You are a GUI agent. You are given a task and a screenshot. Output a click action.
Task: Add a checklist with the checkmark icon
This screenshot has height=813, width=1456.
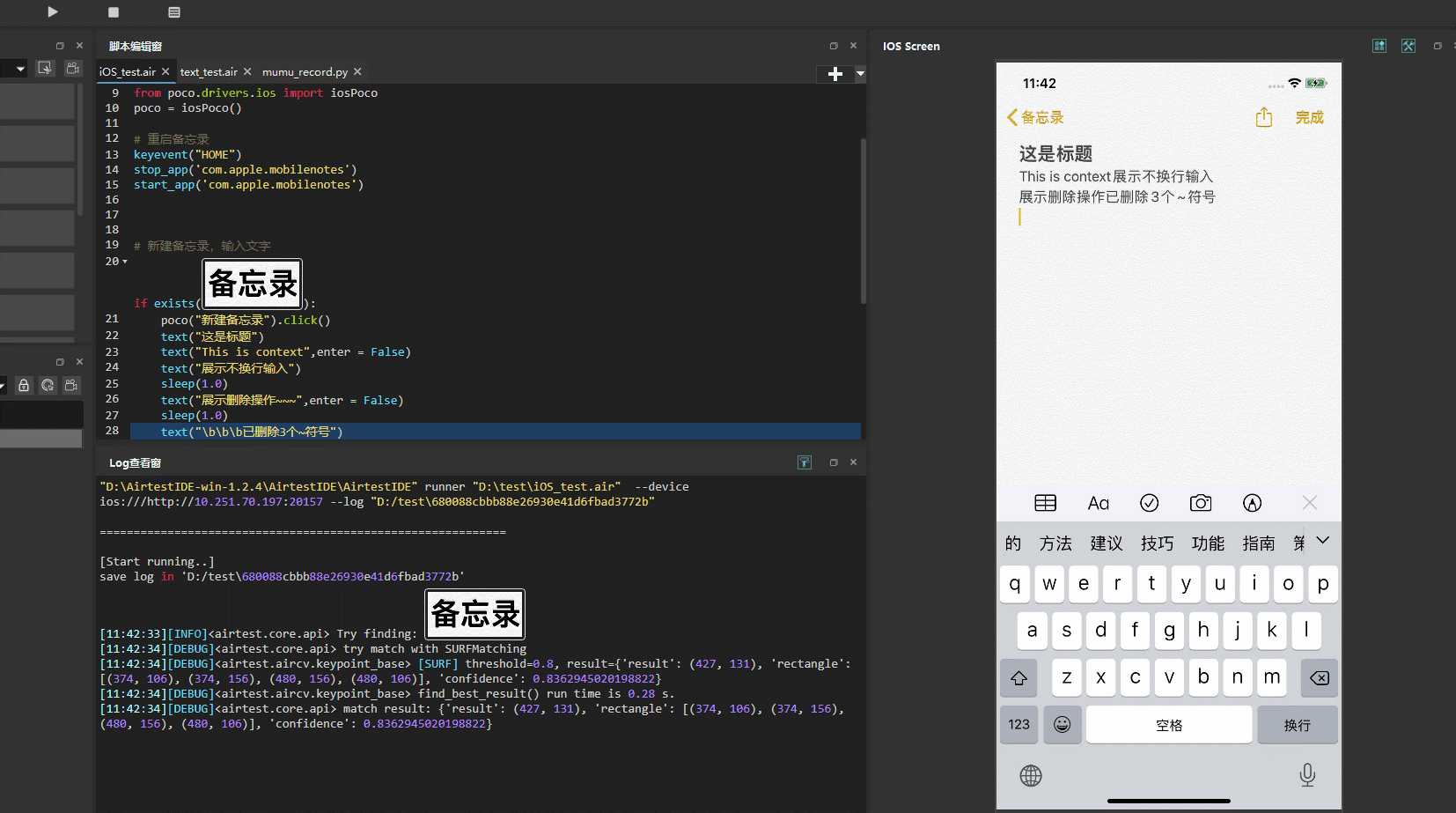coord(1149,503)
